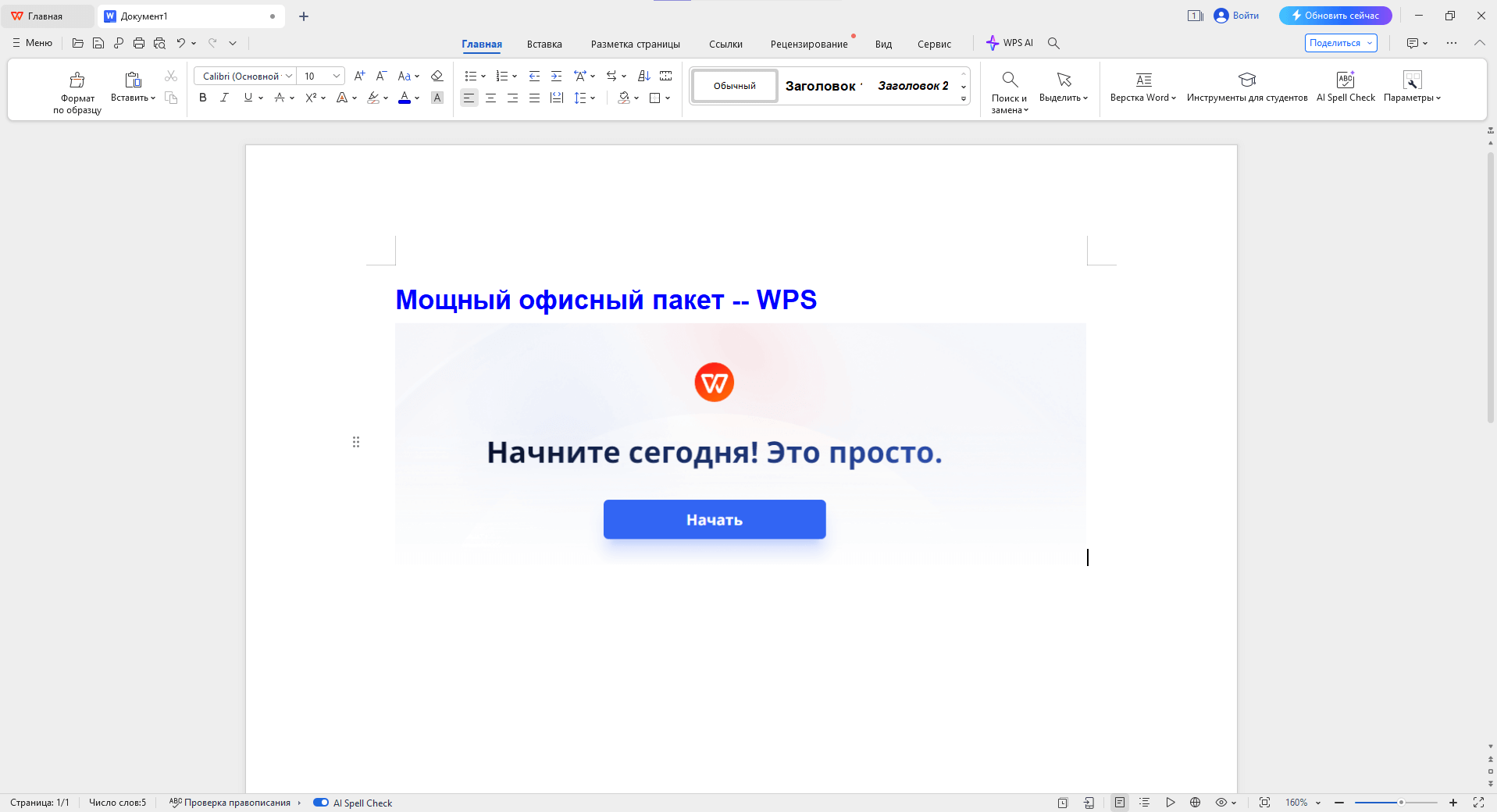The image size is (1497, 812).
Task: Open the Ссылки tab
Action: [725, 44]
